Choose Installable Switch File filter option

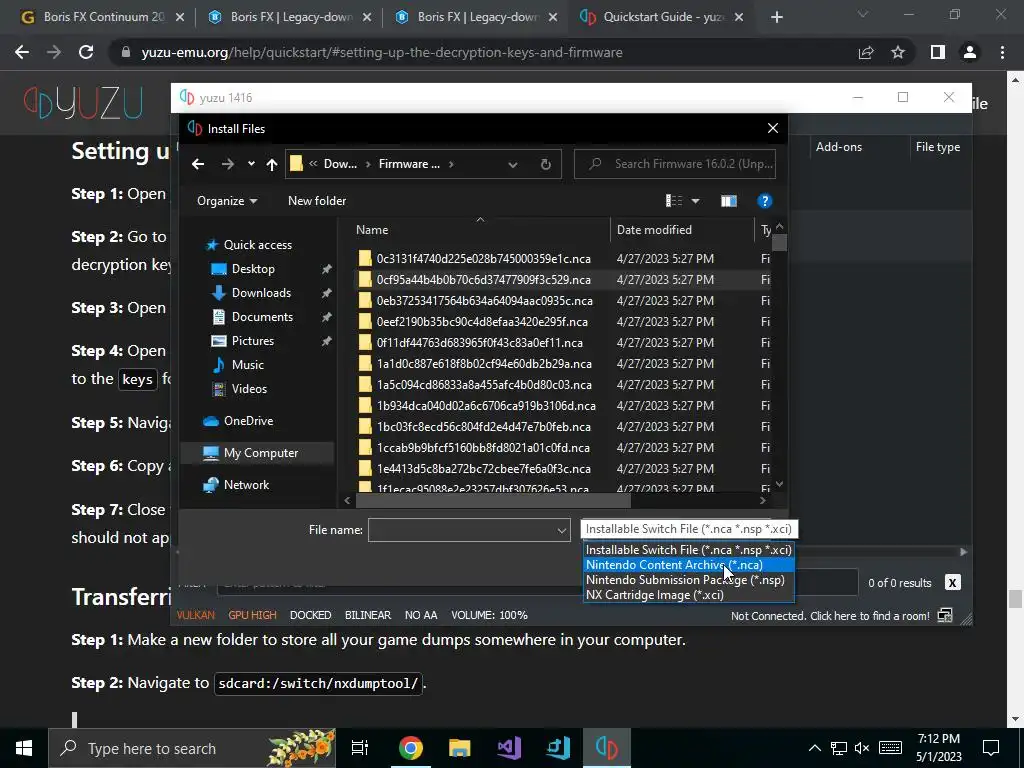tap(688, 550)
